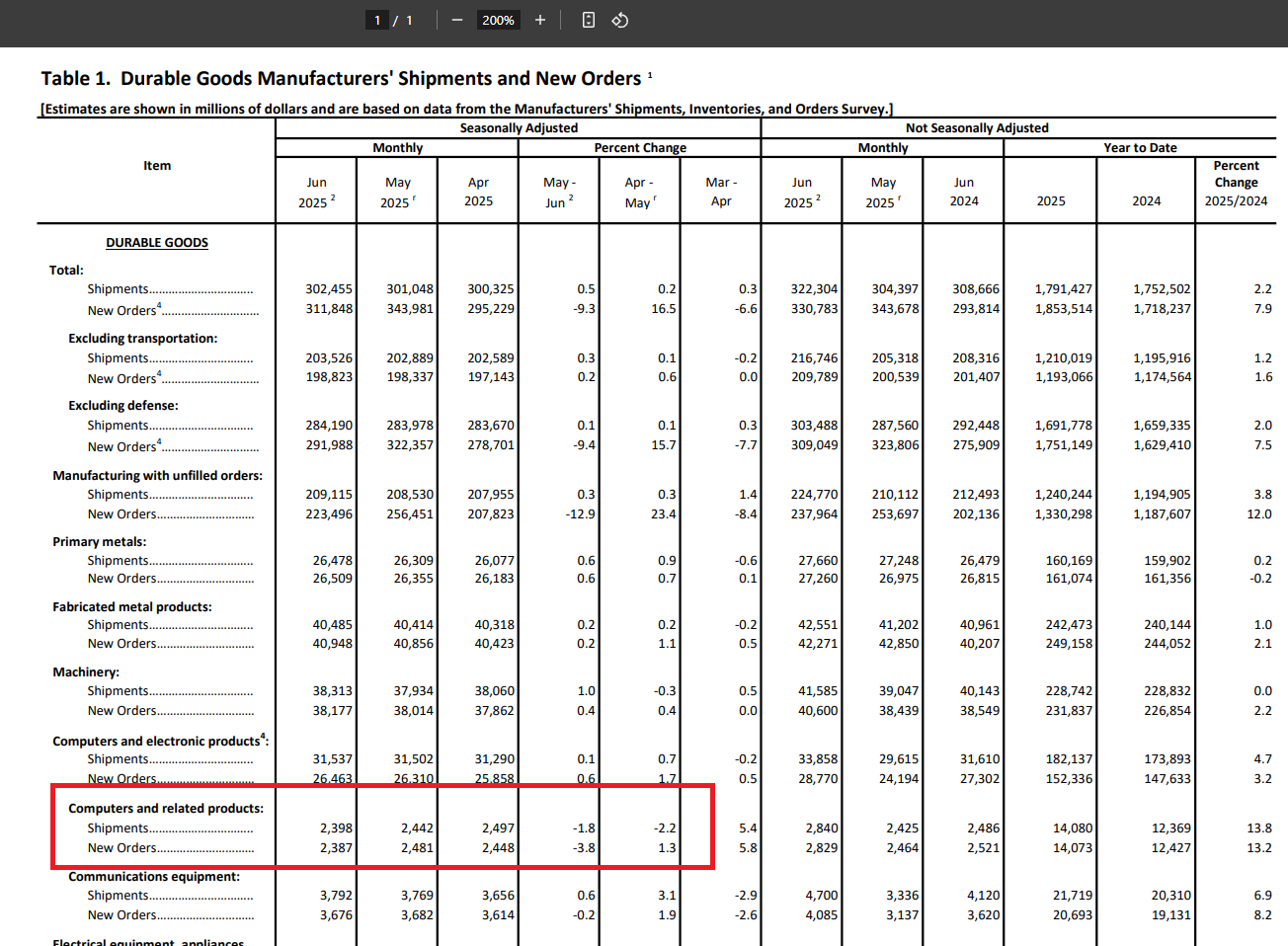Click the value 249,158

pos(1070,644)
